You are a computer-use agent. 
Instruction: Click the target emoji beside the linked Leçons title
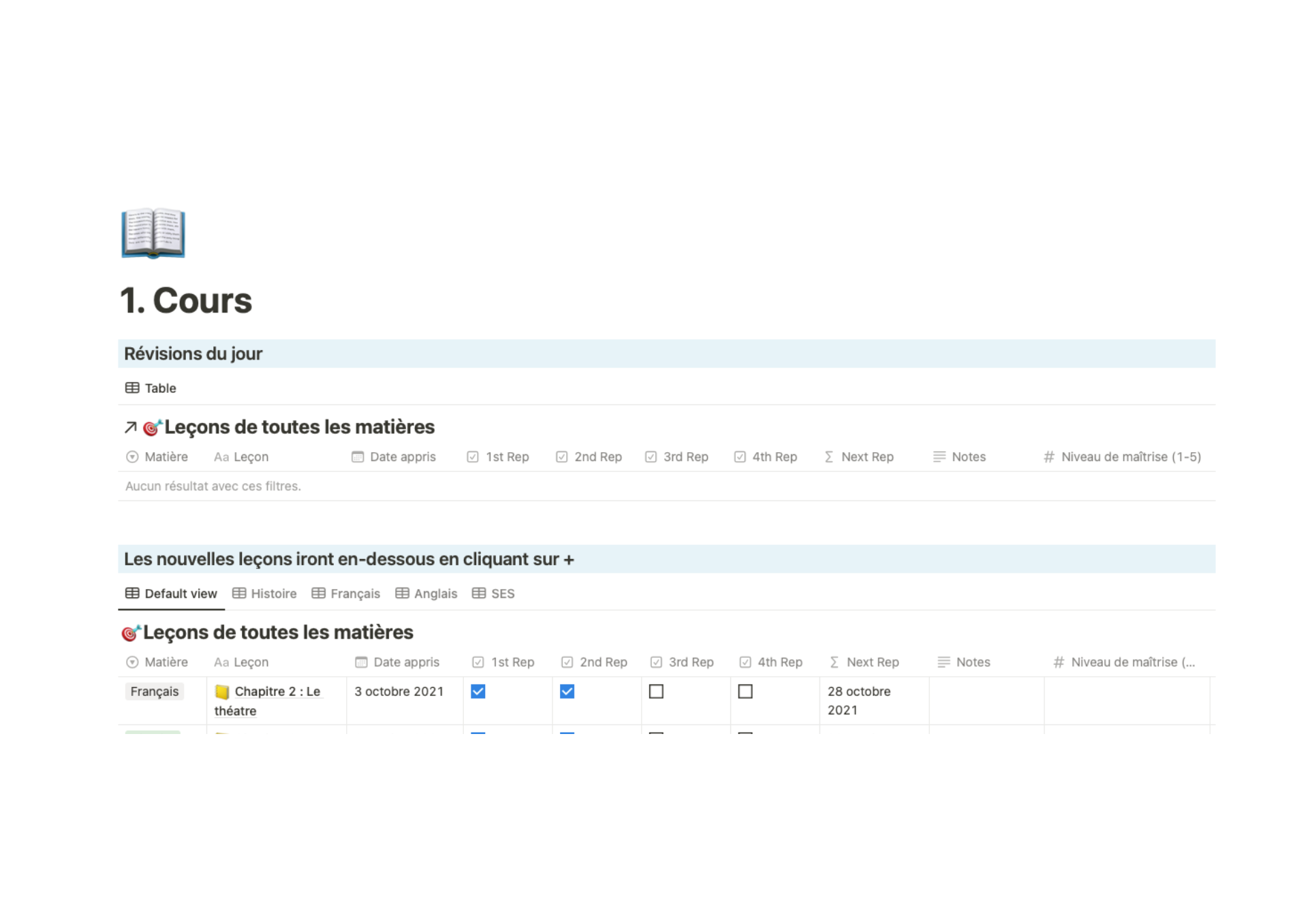[152, 427]
